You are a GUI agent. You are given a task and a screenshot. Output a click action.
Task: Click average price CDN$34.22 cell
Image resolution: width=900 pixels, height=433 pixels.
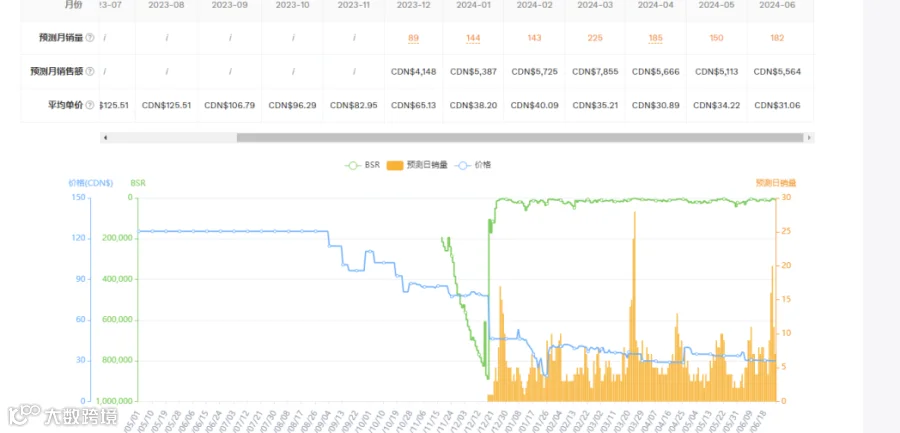[716, 106]
